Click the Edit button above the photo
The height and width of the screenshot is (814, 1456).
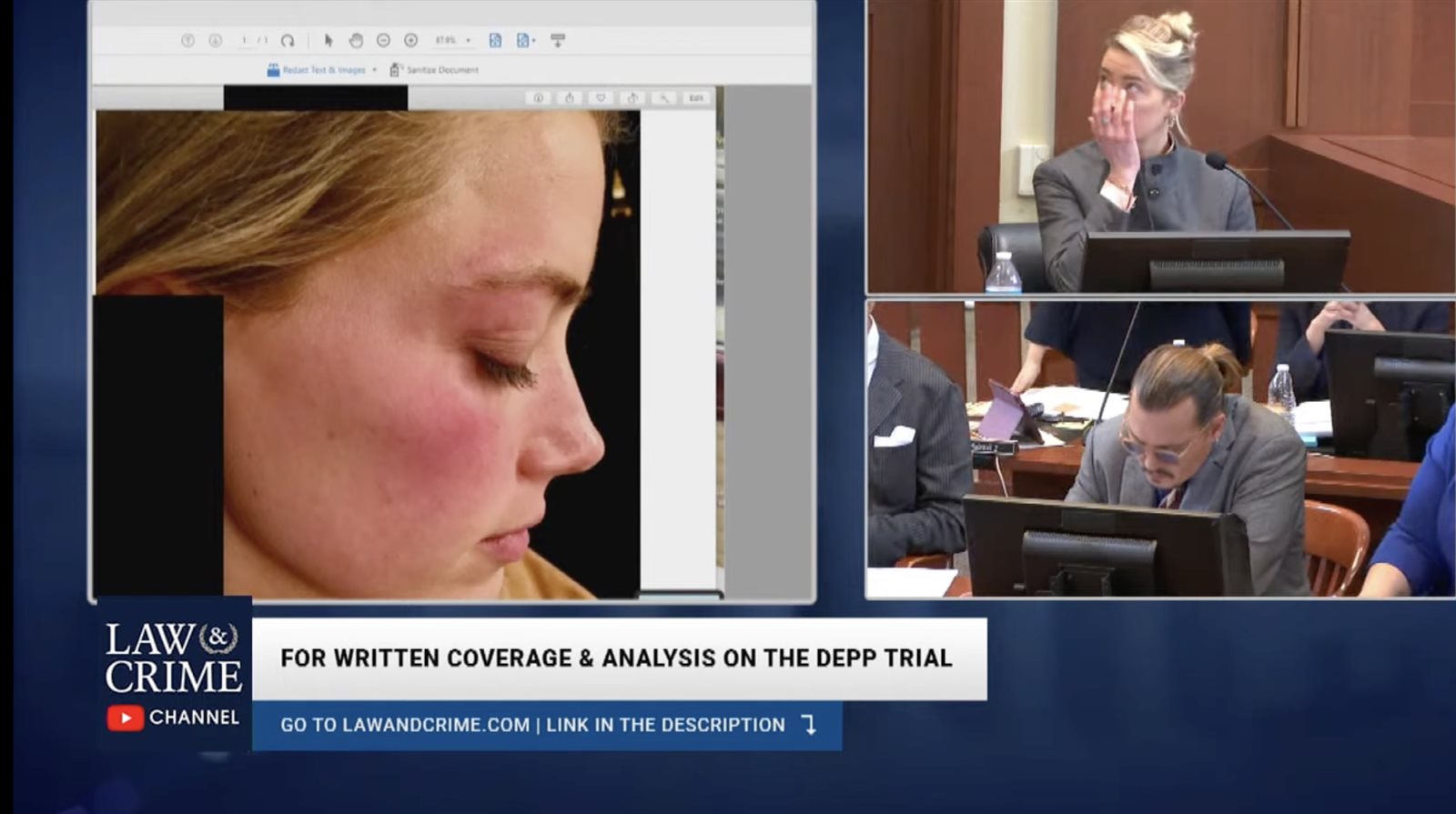click(696, 97)
